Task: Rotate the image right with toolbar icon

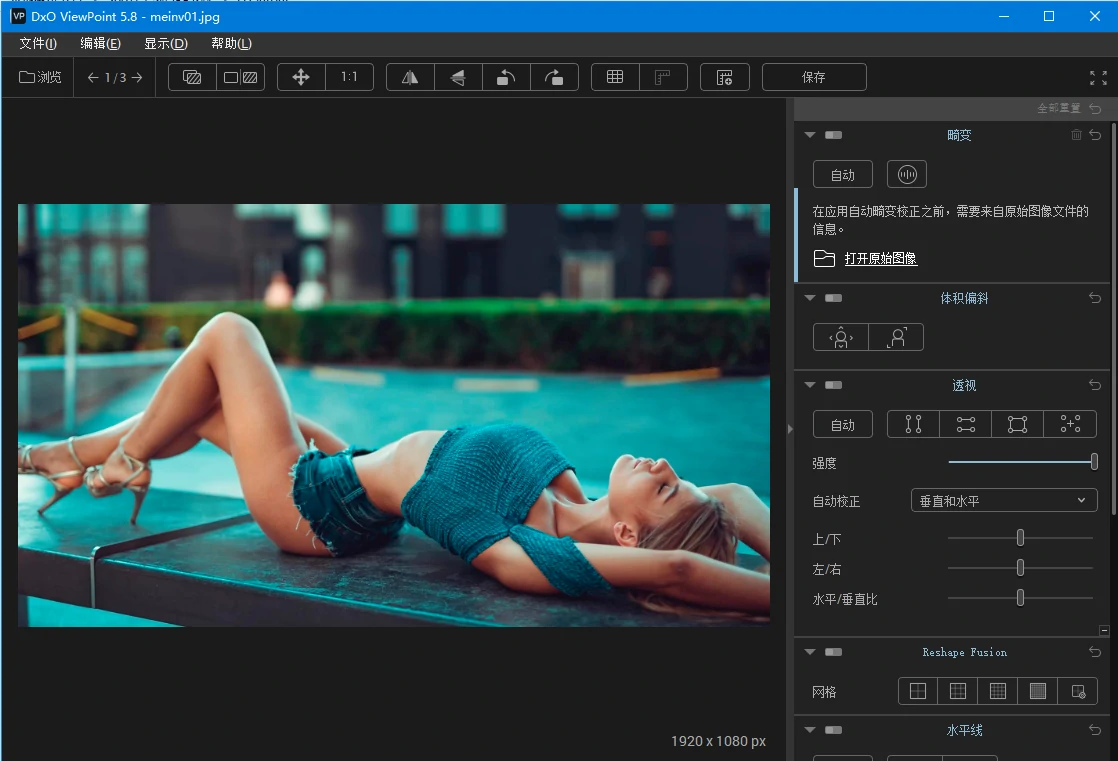Action: 554,78
